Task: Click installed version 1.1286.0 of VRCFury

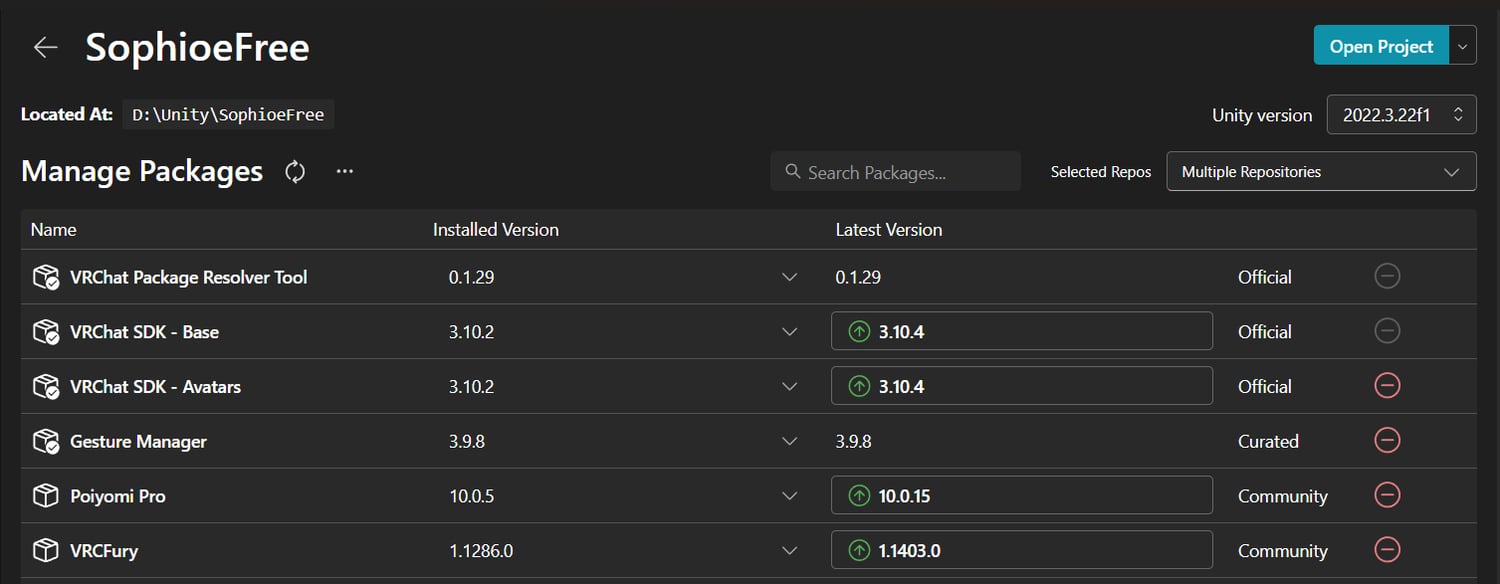Action: pos(481,551)
